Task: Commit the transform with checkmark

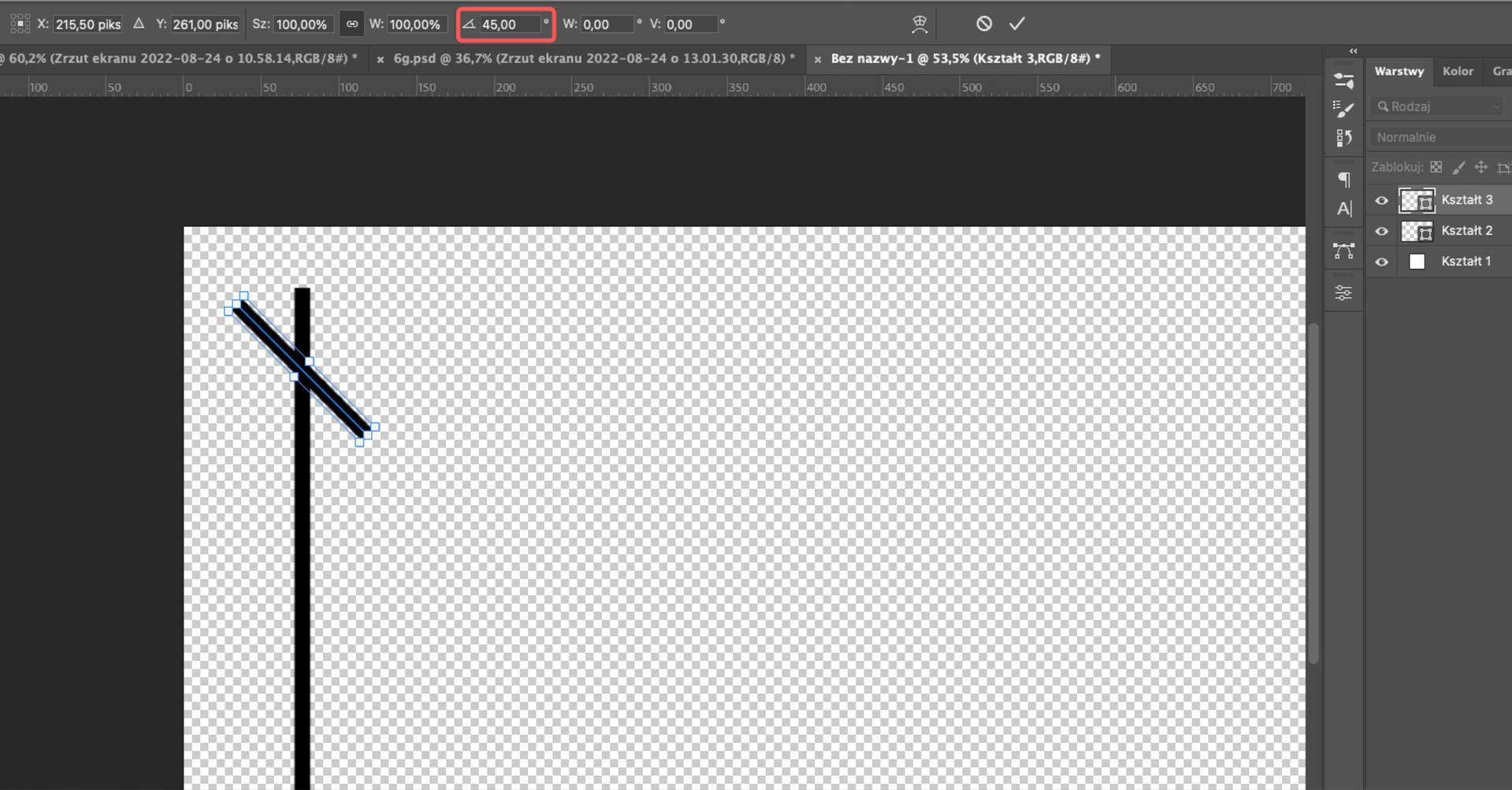Action: [1017, 24]
